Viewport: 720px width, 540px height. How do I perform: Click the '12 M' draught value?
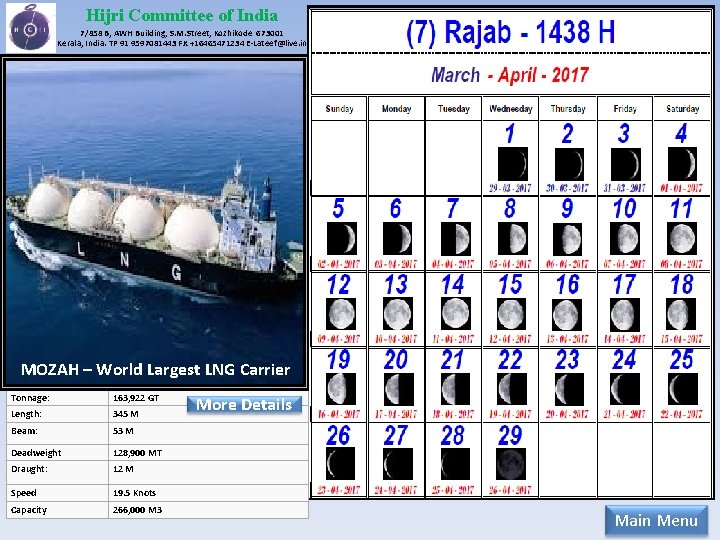(x=123, y=469)
